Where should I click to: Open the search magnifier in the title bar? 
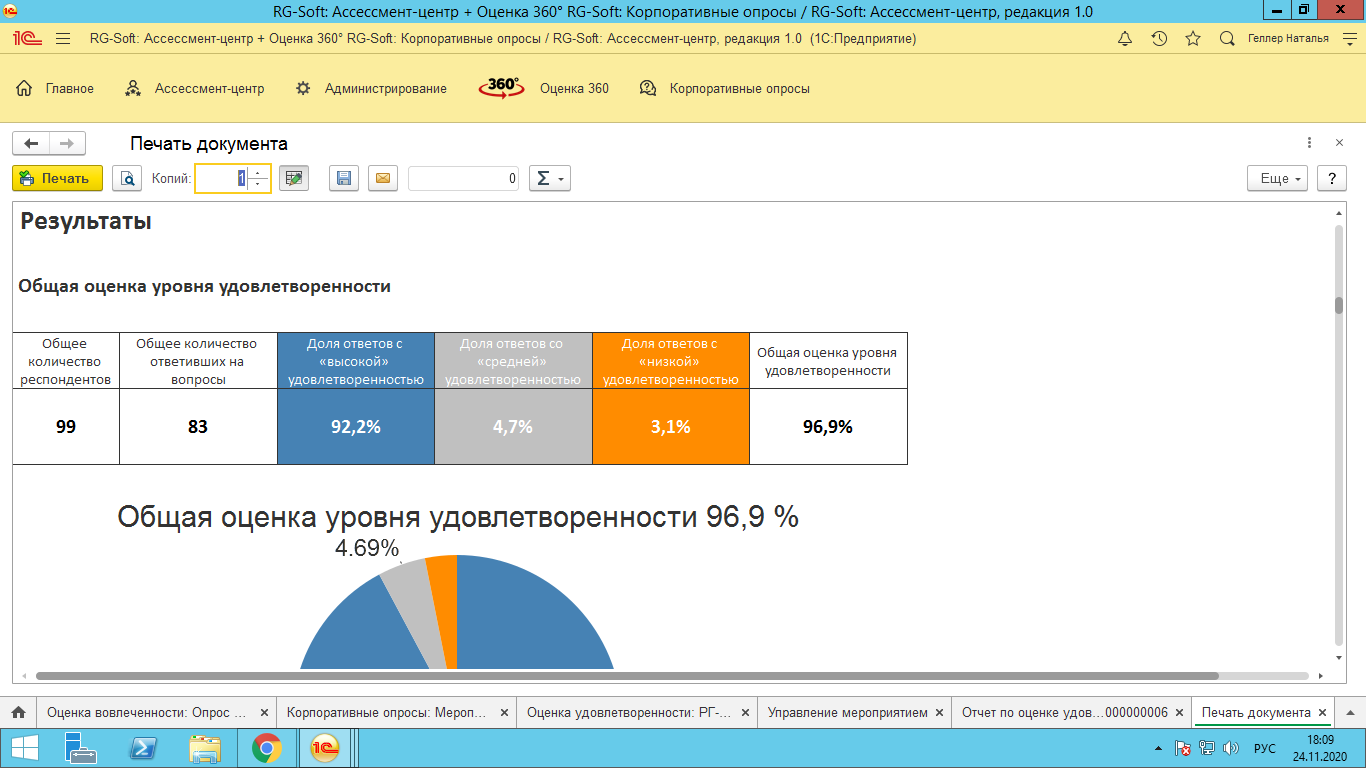(x=1227, y=39)
